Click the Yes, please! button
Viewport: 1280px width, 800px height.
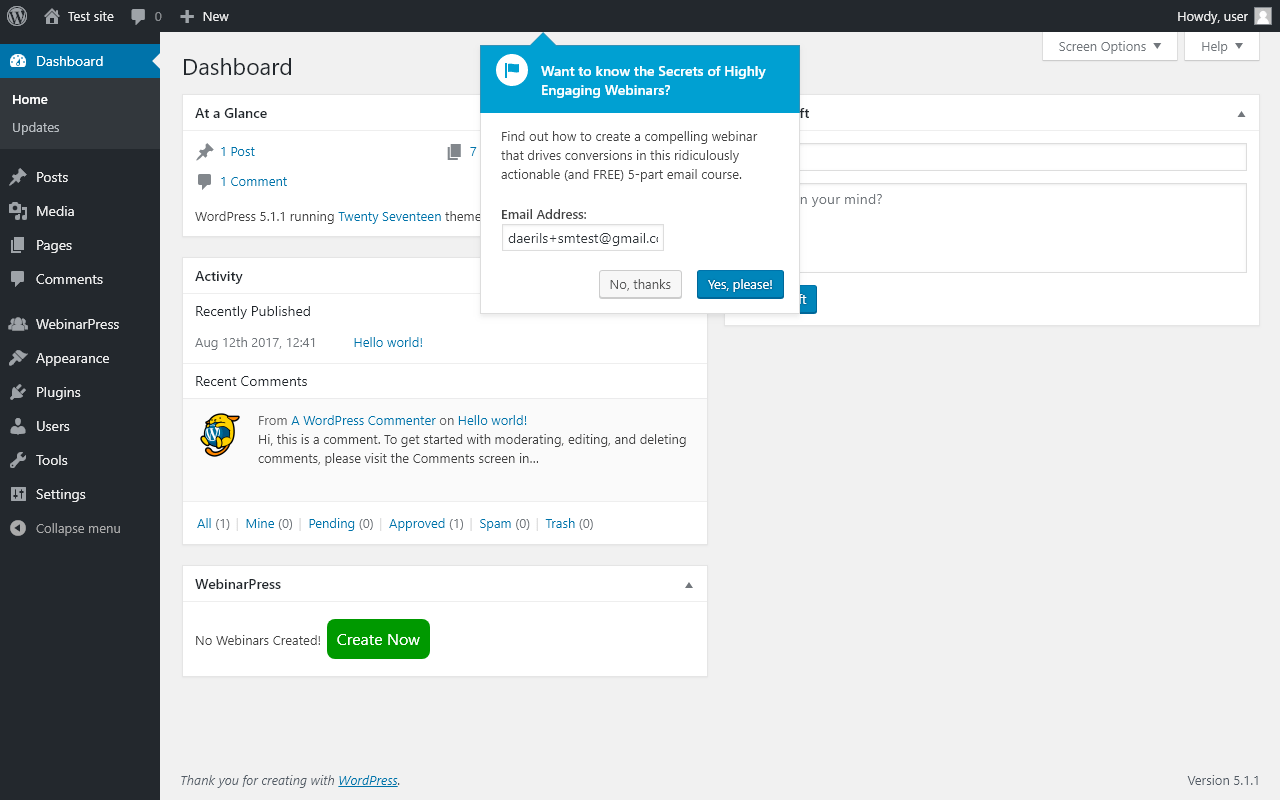click(740, 284)
